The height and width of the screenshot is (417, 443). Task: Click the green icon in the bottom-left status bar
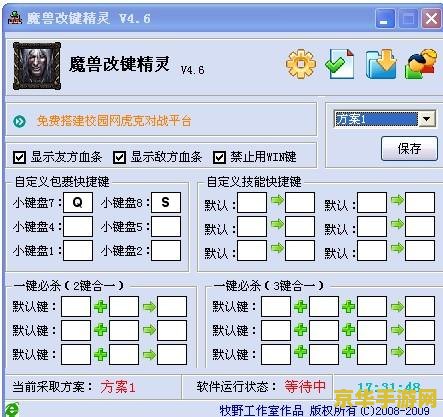[12, 409]
